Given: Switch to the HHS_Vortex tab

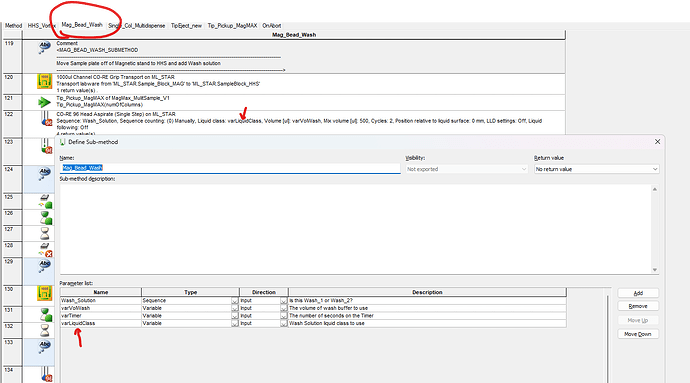Looking at the screenshot, I should [x=41, y=26].
